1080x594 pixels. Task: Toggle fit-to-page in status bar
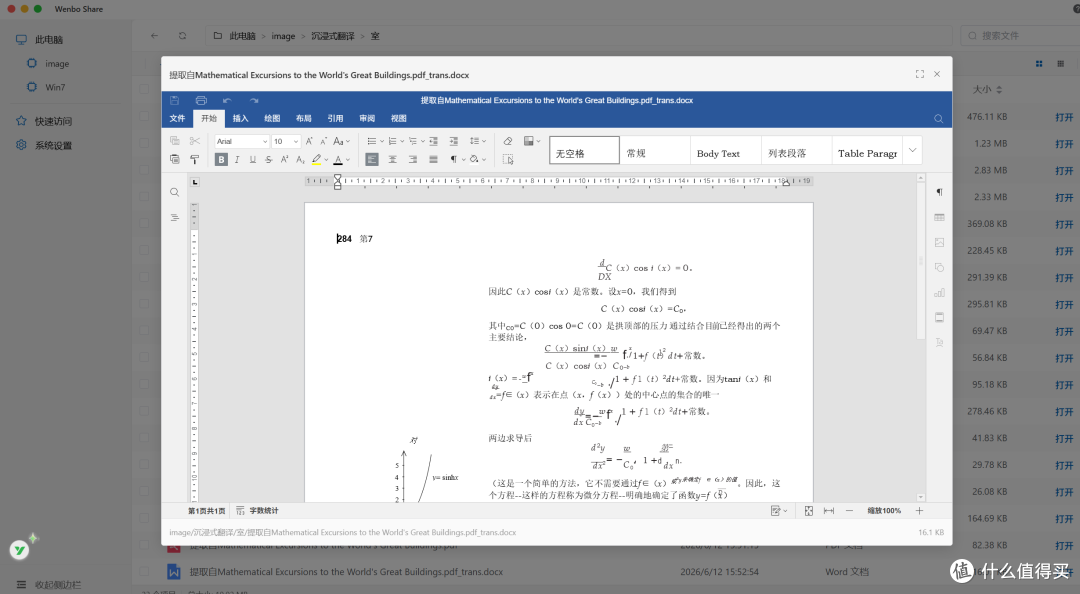click(809, 511)
